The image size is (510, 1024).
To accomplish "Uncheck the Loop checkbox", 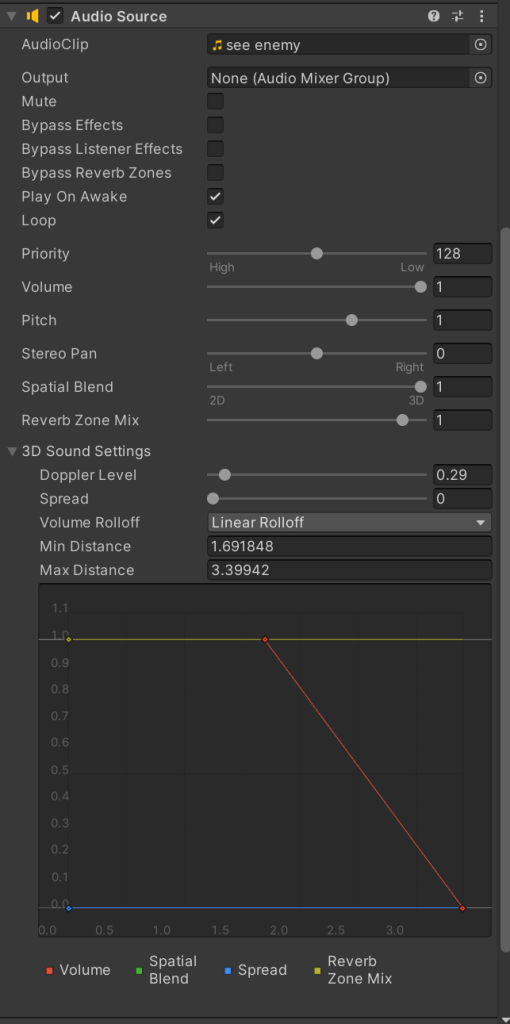I will [x=215, y=220].
